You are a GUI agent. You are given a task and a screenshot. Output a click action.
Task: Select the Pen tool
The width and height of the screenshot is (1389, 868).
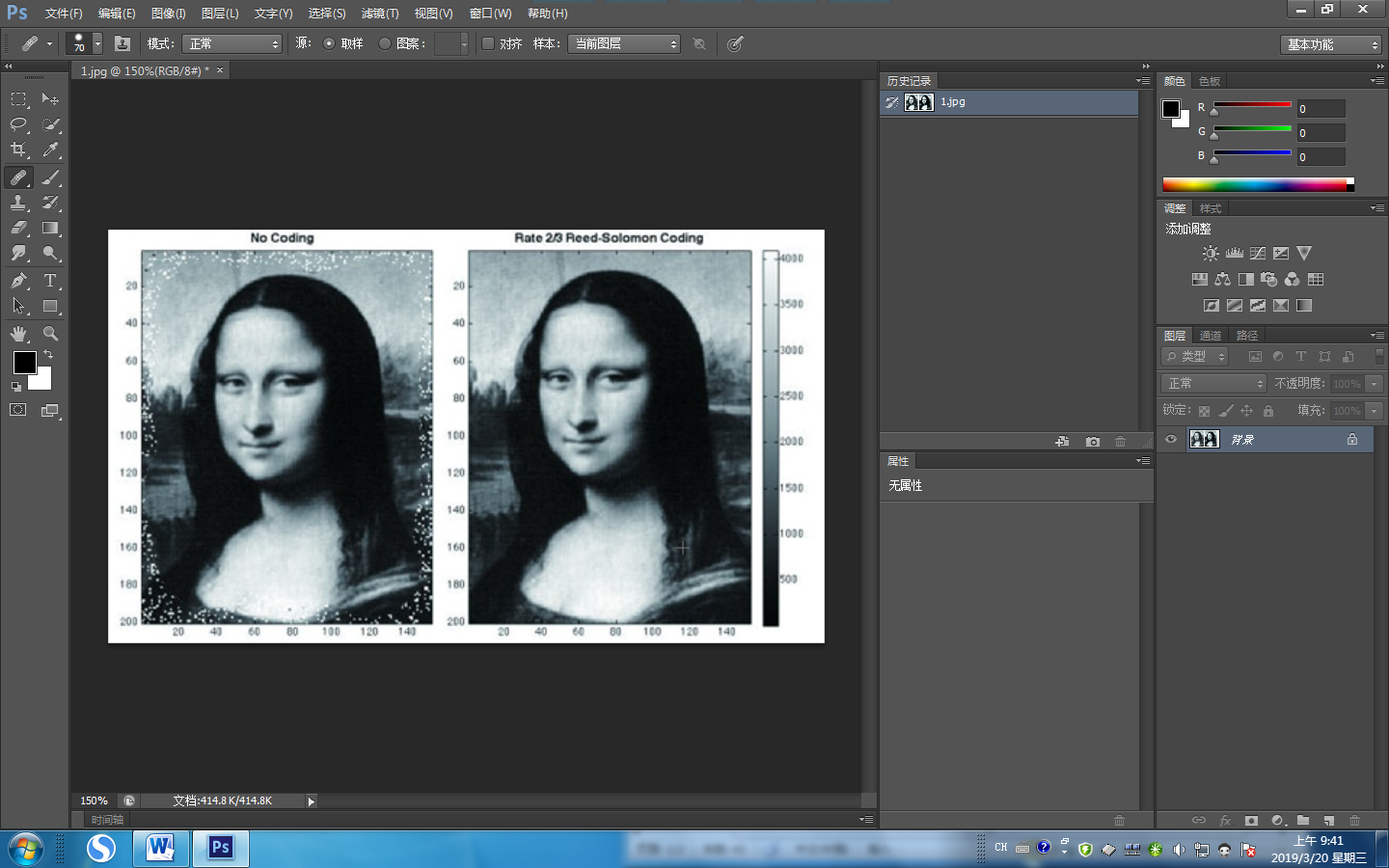click(18, 281)
